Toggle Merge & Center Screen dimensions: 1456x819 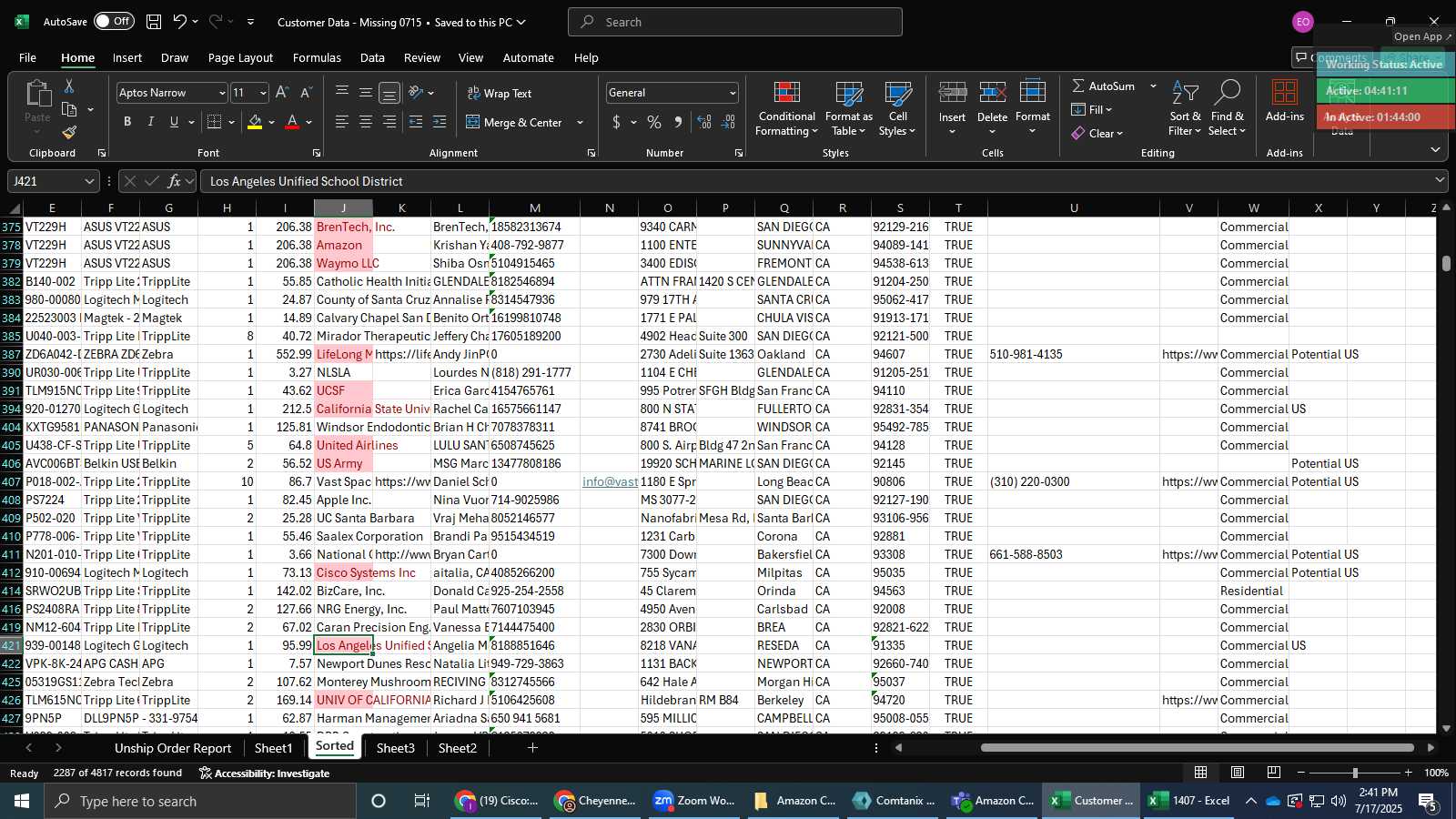coord(514,122)
